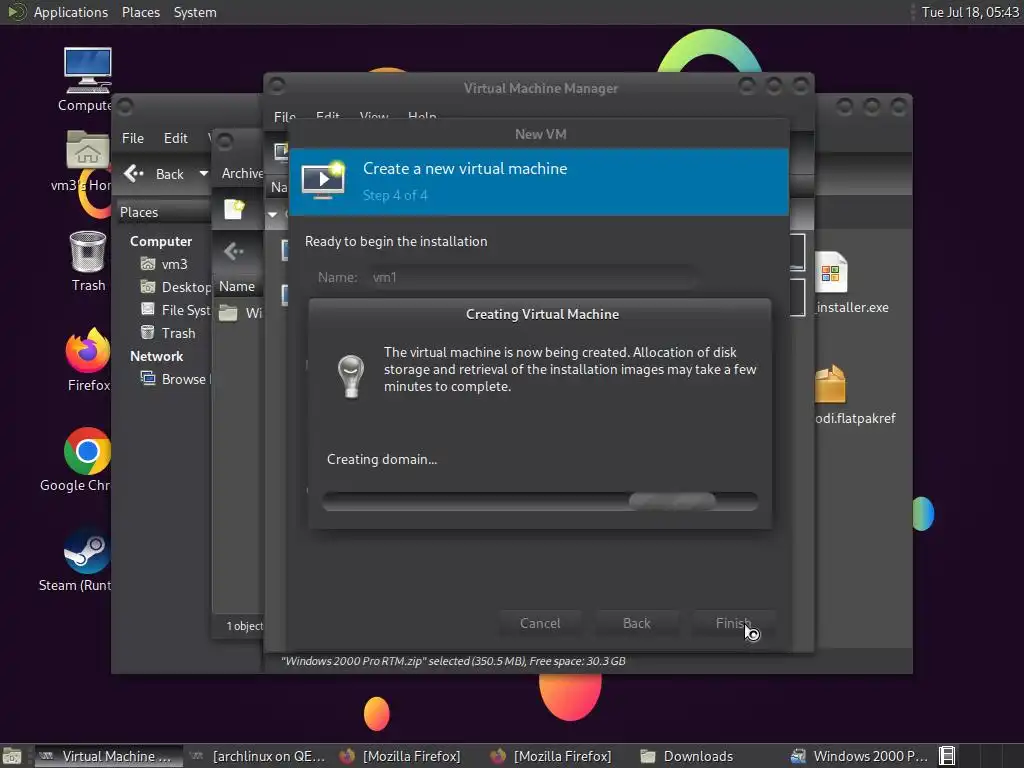The height and width of the screenshot is (768, 1024).
Task: Open the Trash desktop icon
Action: click(88, 251)
